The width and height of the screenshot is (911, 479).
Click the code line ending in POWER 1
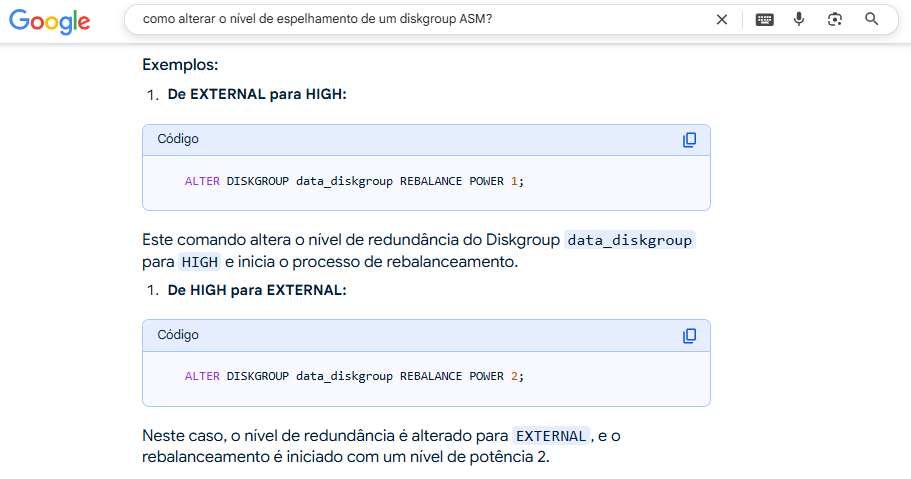point(354,181)
